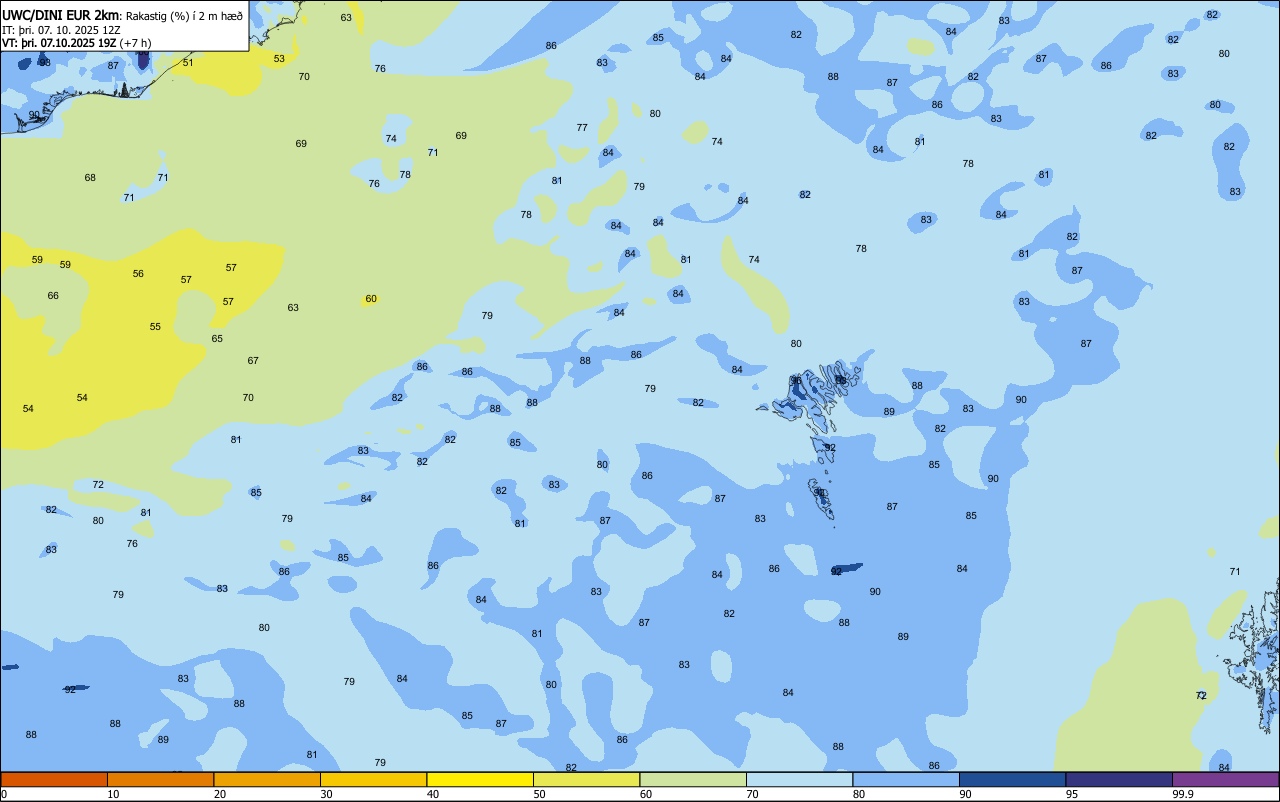Click the legend tick label 99.9

pos(1183,794)
